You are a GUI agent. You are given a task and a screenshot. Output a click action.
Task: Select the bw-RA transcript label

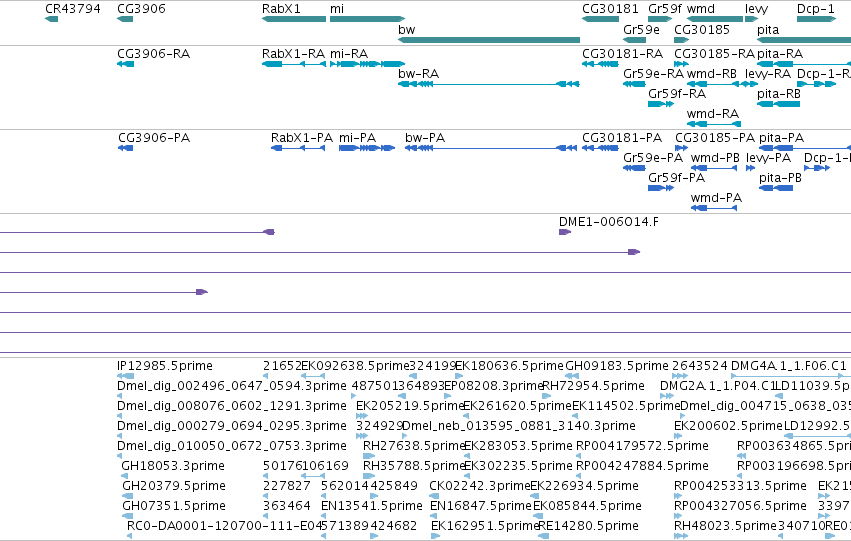[x=418, y=74]
